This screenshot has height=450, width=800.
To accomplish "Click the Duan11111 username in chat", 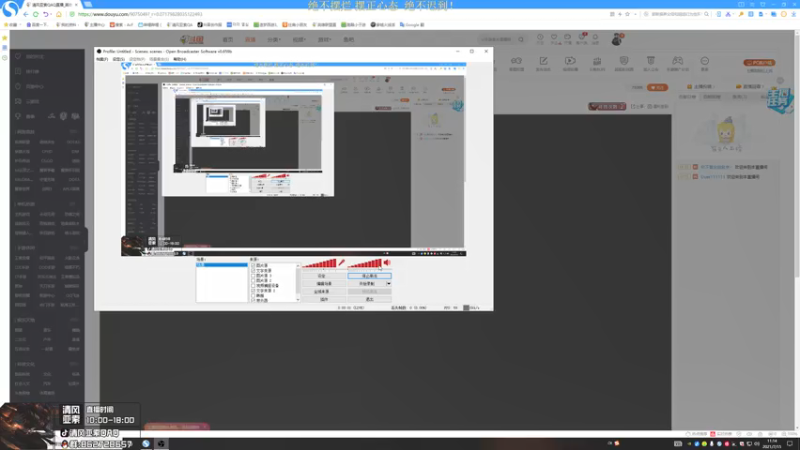I will (712, 177).
